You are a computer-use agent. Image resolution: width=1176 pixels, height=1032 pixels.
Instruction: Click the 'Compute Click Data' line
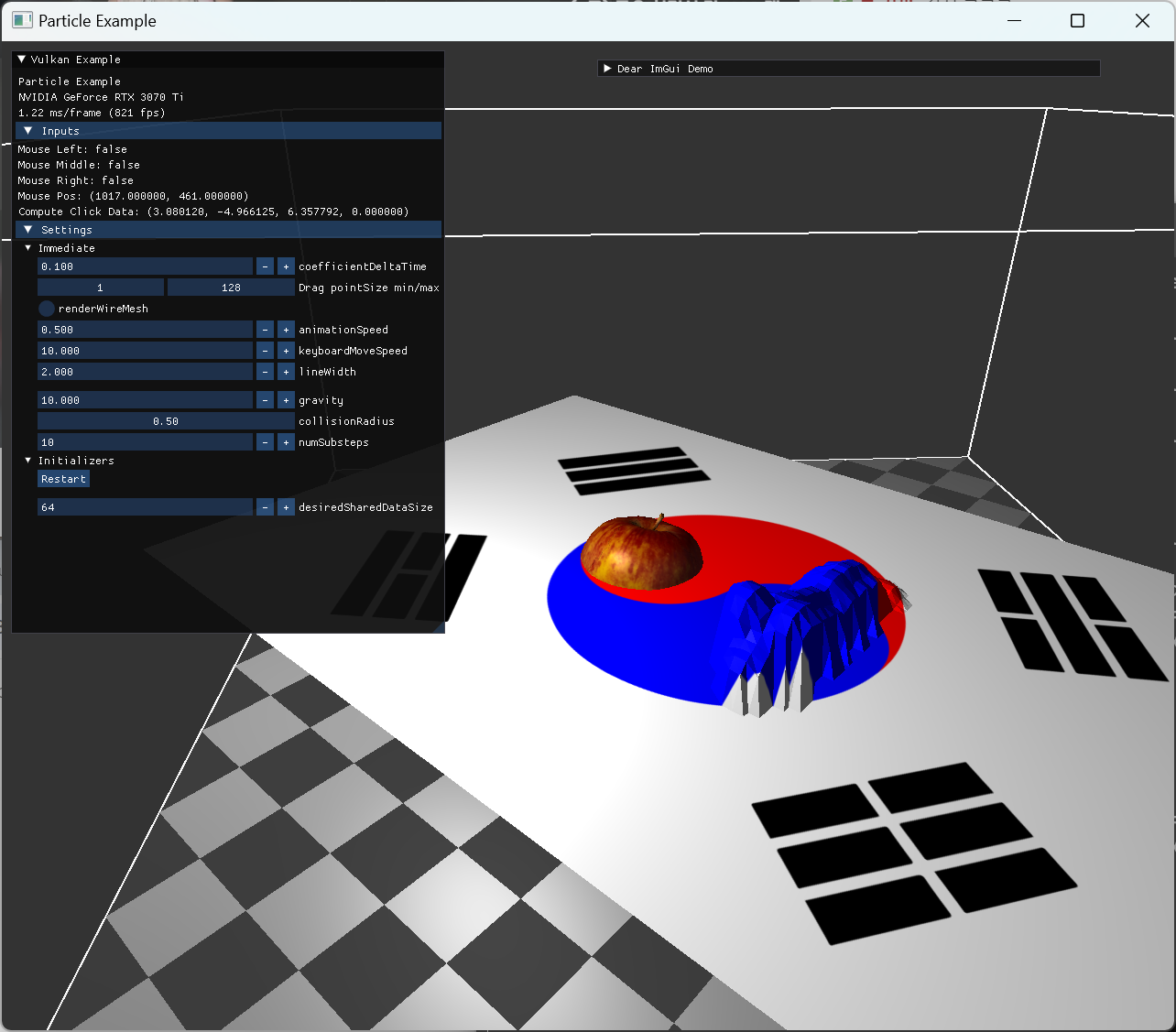click(x=213, y=212)
